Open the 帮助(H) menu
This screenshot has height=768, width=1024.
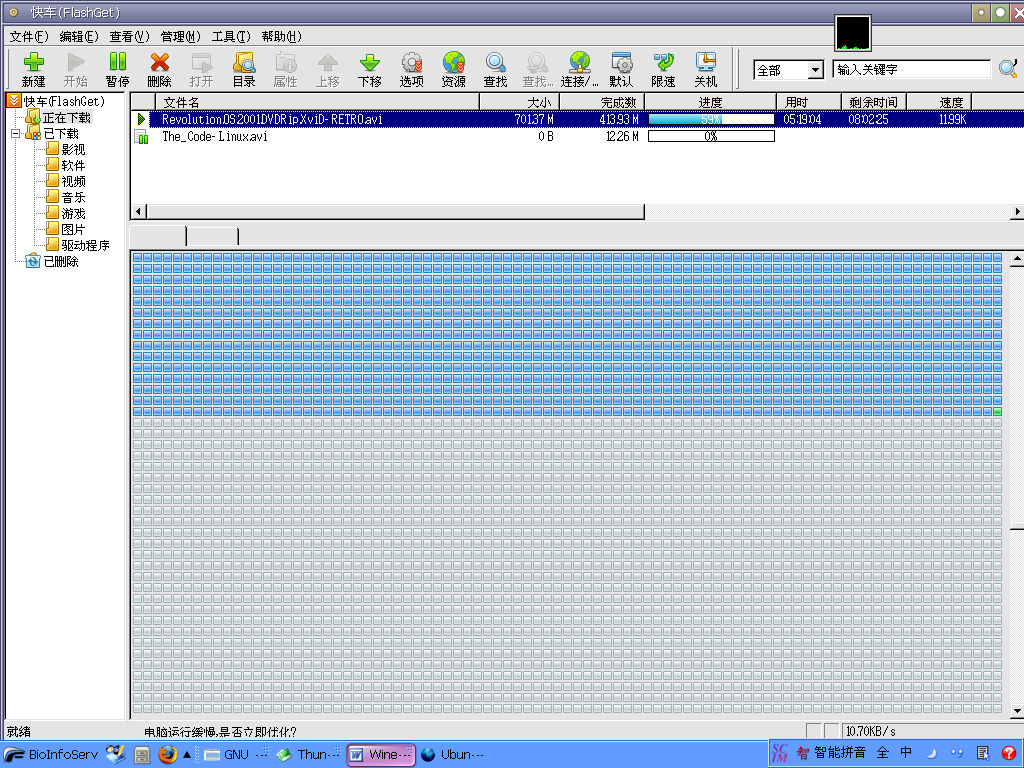tap(281, 37)
